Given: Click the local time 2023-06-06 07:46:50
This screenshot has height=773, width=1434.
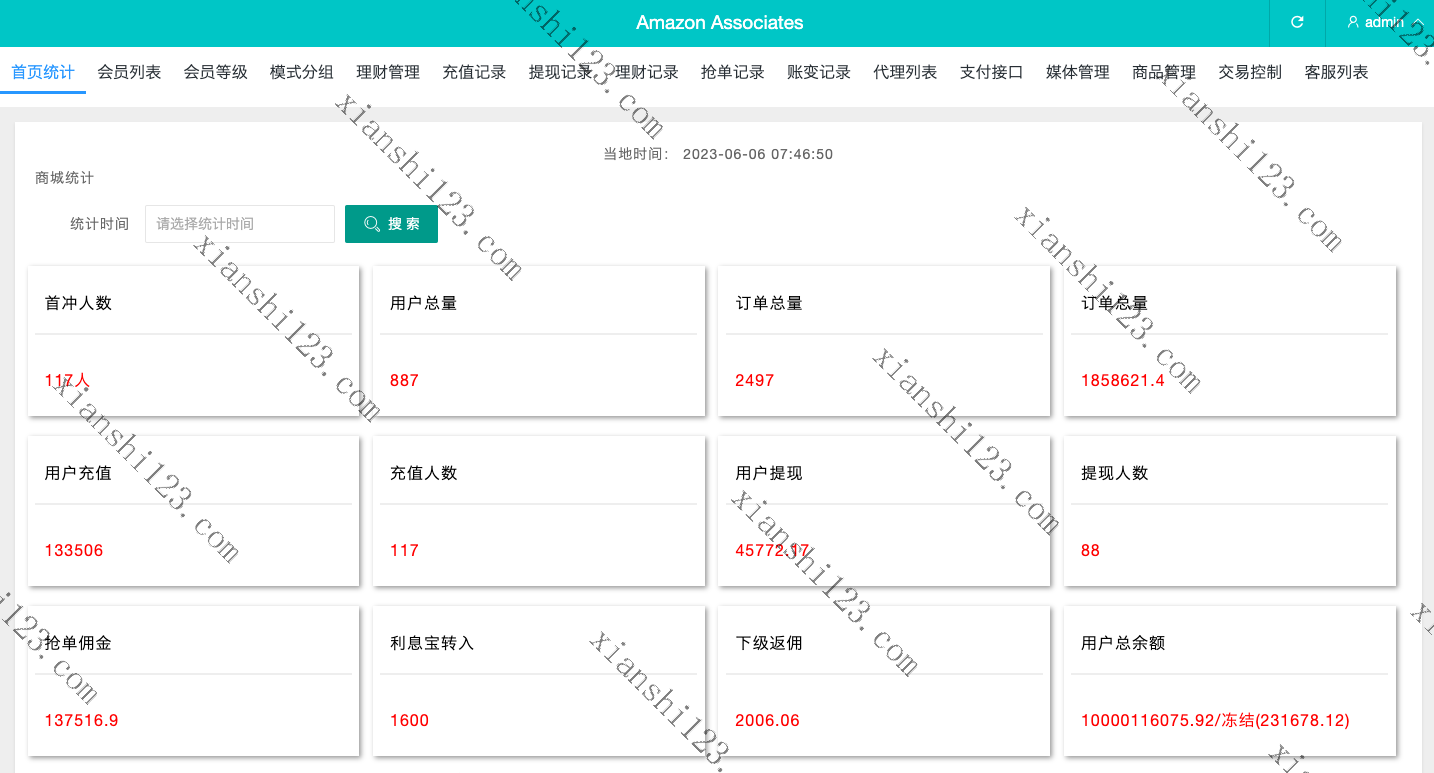Looking at the screenshot, I should pos(758,154).
